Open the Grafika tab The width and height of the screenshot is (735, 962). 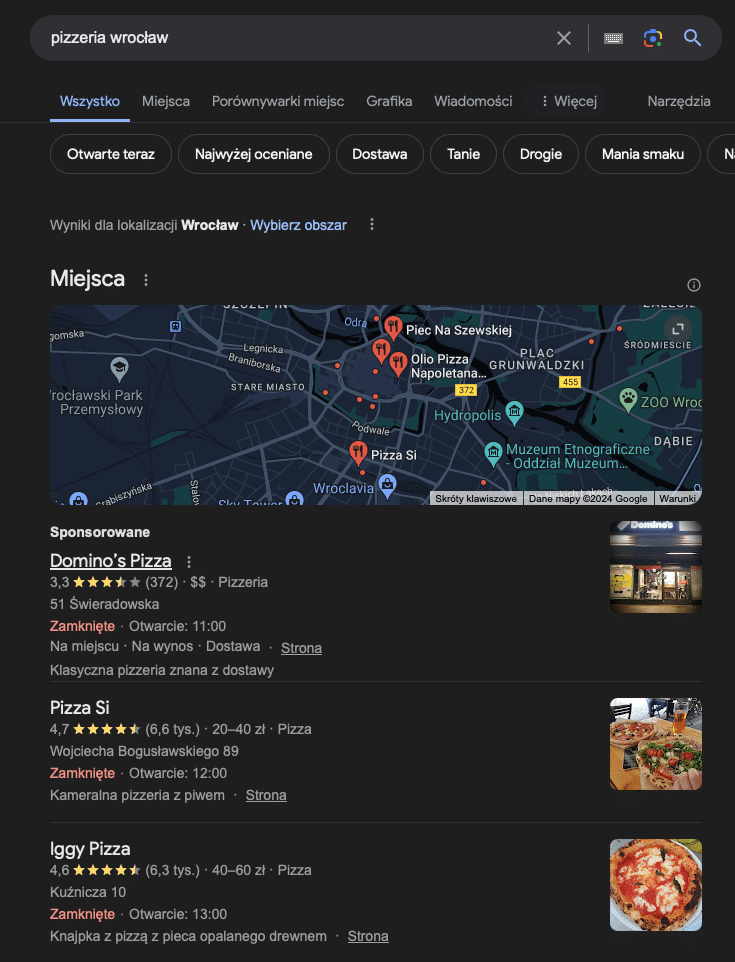point(389,101)
